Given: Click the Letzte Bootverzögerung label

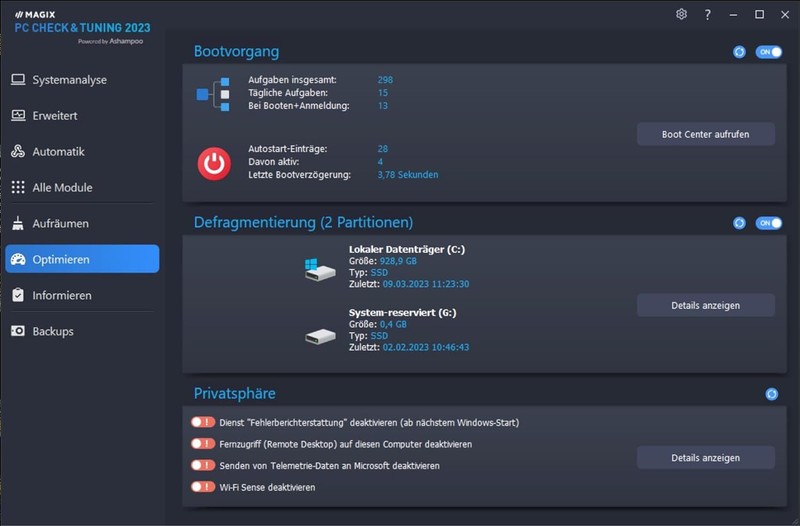Looking at the screenshot, I should tap(299, 174).
